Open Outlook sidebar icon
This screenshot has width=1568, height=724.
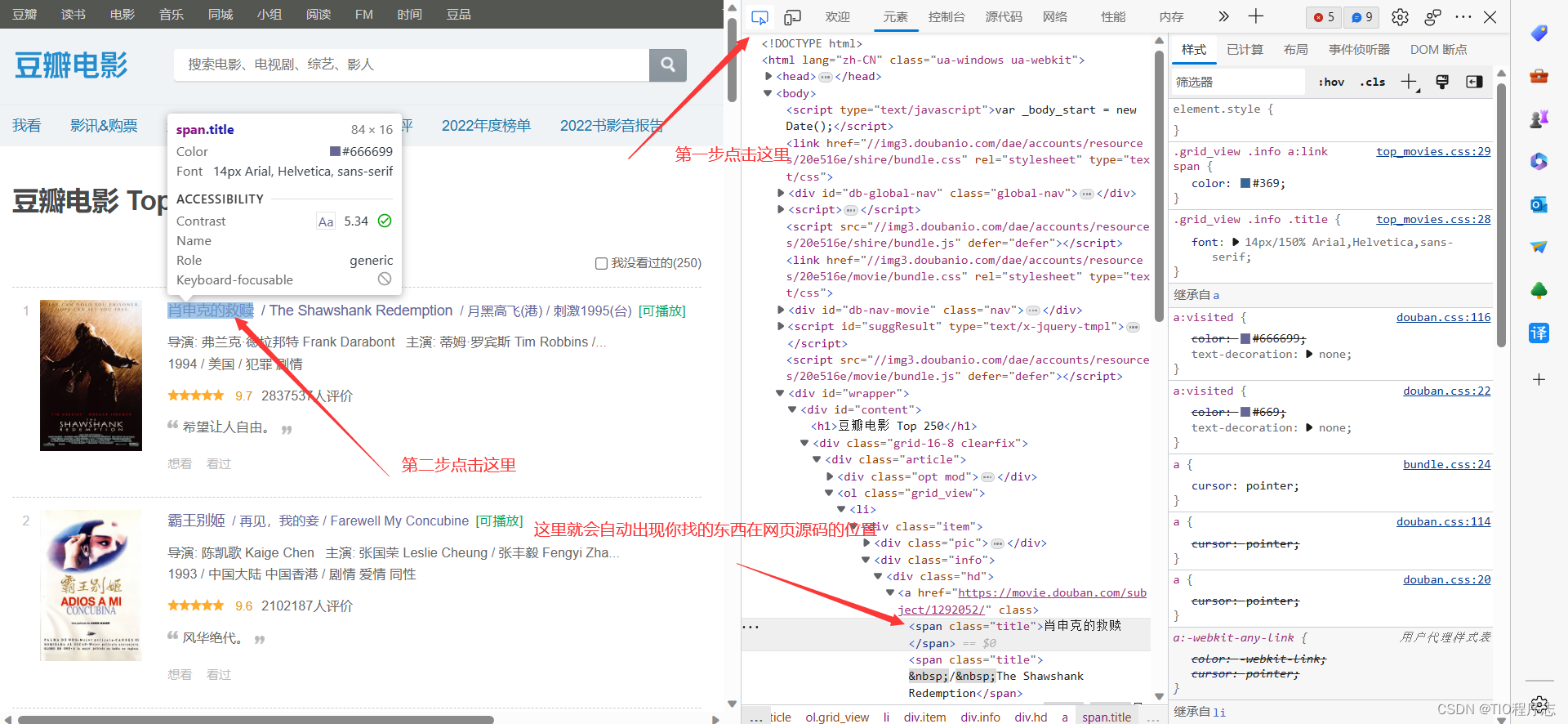click(1539, 204)
